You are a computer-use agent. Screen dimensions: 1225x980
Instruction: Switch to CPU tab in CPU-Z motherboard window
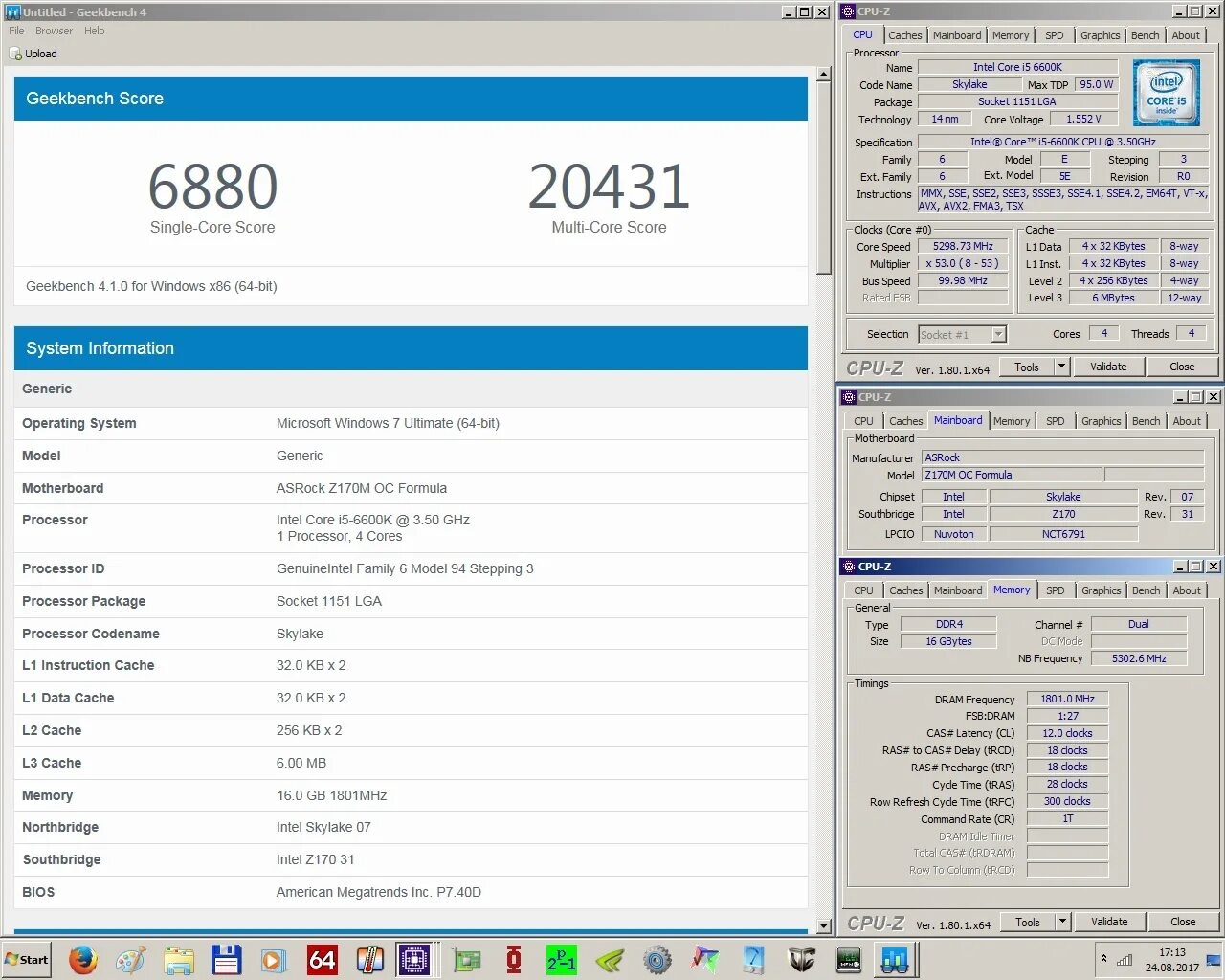(863, 421)
